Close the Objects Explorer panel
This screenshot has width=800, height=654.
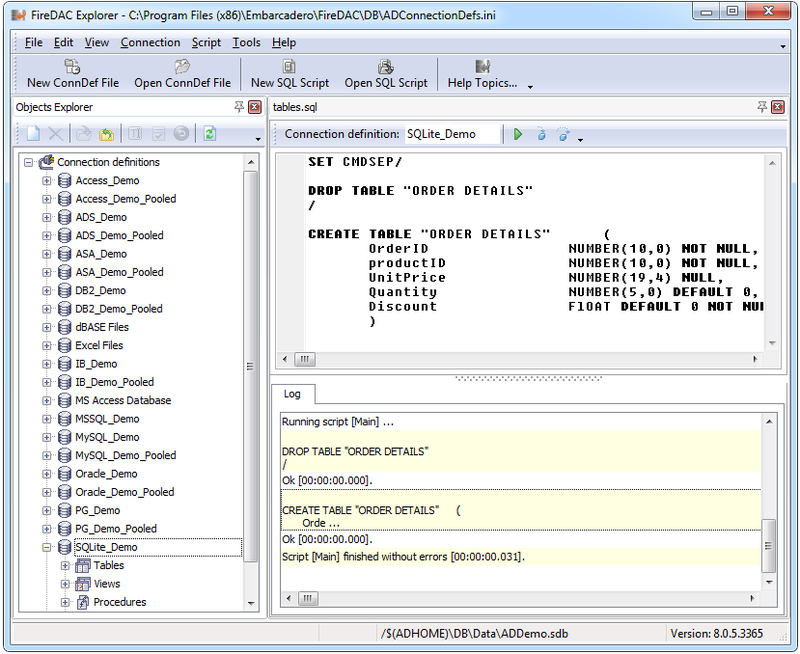click(x=255, y=107)
